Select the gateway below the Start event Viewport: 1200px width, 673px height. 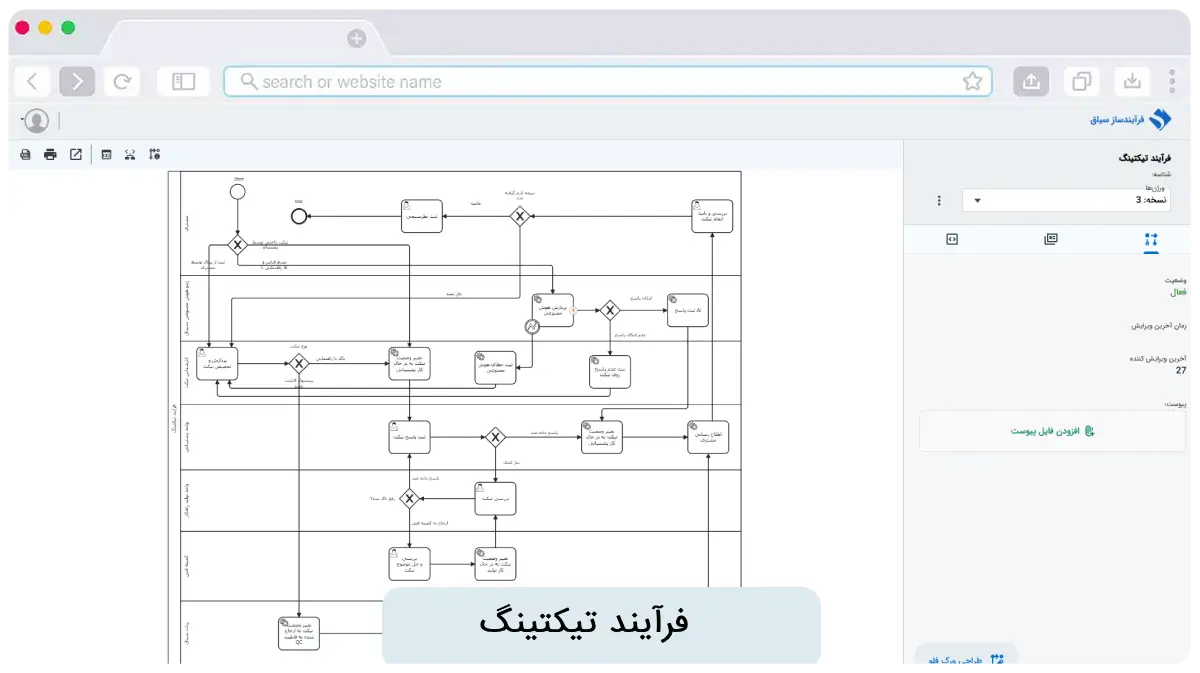click(x=237, y=244)
